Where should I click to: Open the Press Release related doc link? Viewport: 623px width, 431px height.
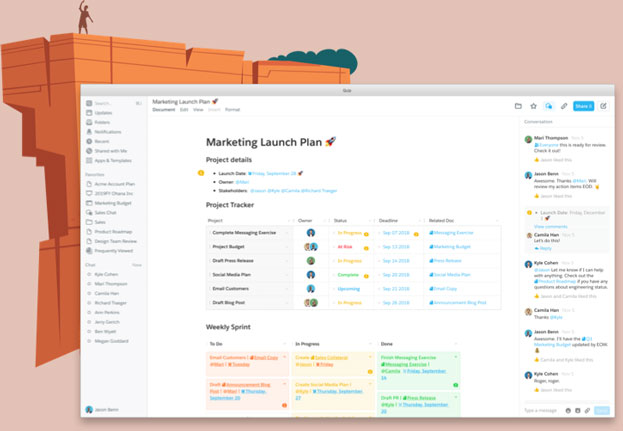click(447, 259)
